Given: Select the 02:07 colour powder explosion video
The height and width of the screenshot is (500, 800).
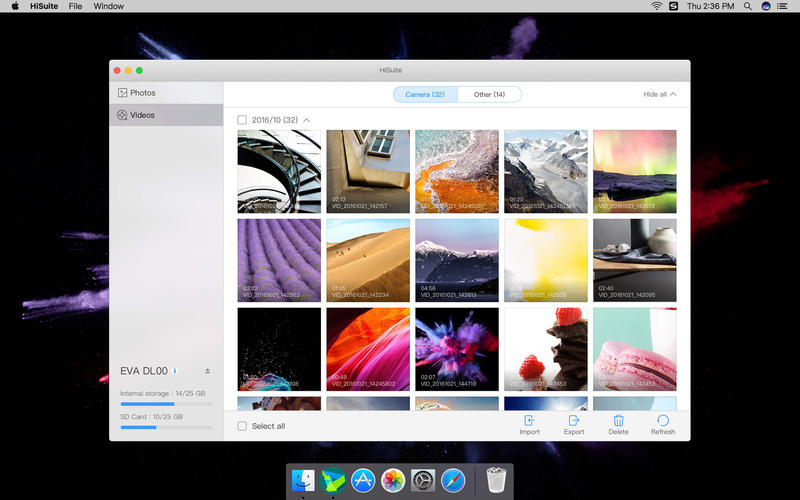Looking at the screenshot, I should 457,349.
